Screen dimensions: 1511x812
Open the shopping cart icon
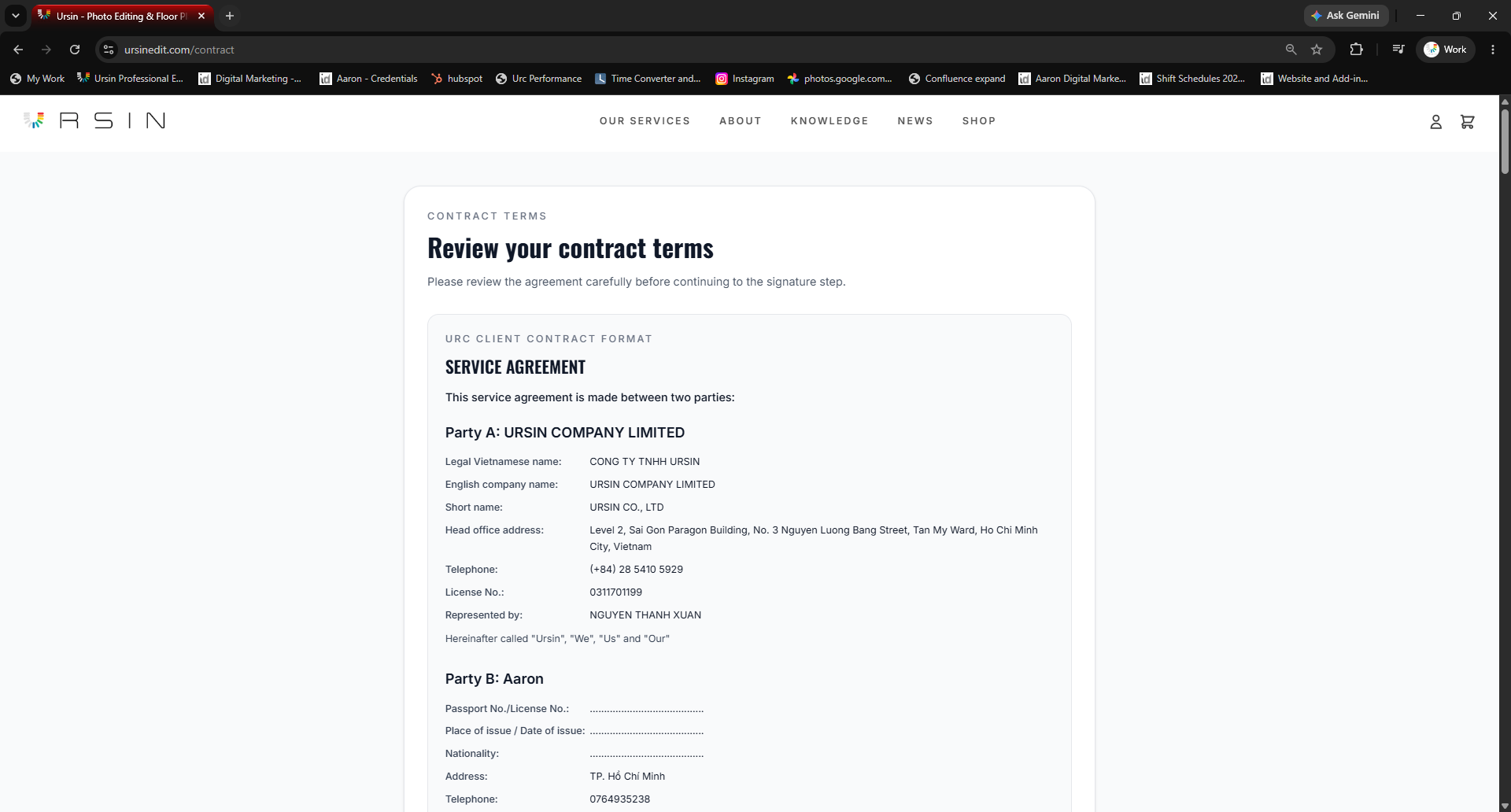click(1467, 122)
